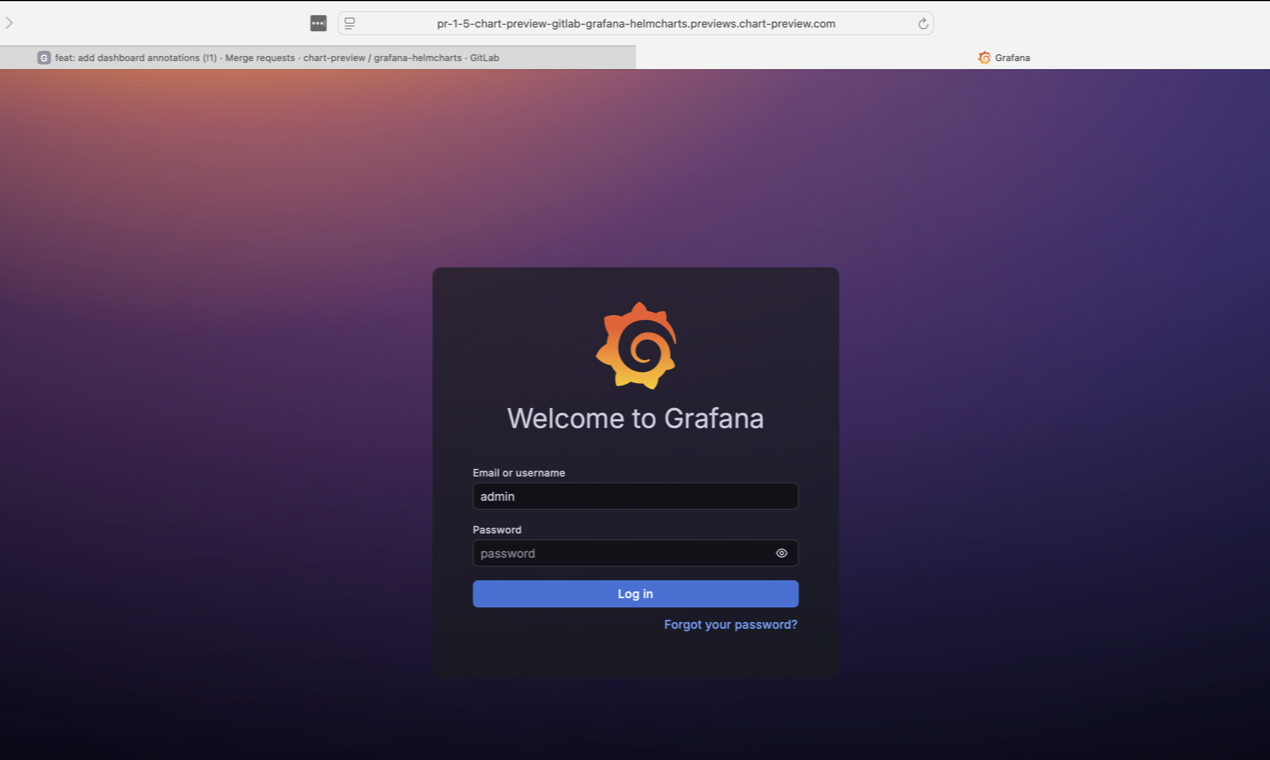The height and width of the screenshot is (760, 1270).
Task: Open the ellipsis extension button in toolbar
Action: click(x=318, y=23)
